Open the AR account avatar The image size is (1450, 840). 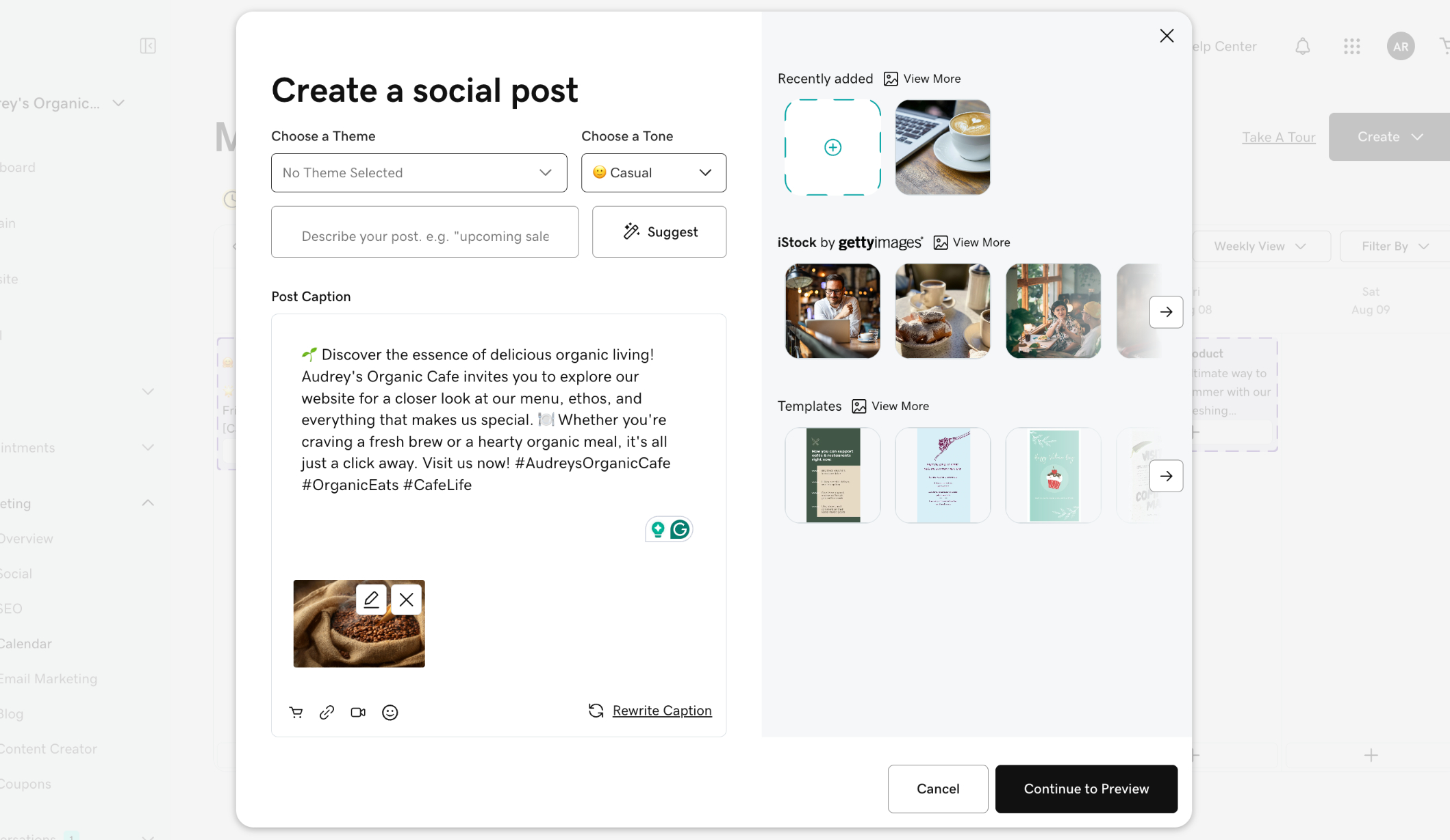click(1401, 46)
